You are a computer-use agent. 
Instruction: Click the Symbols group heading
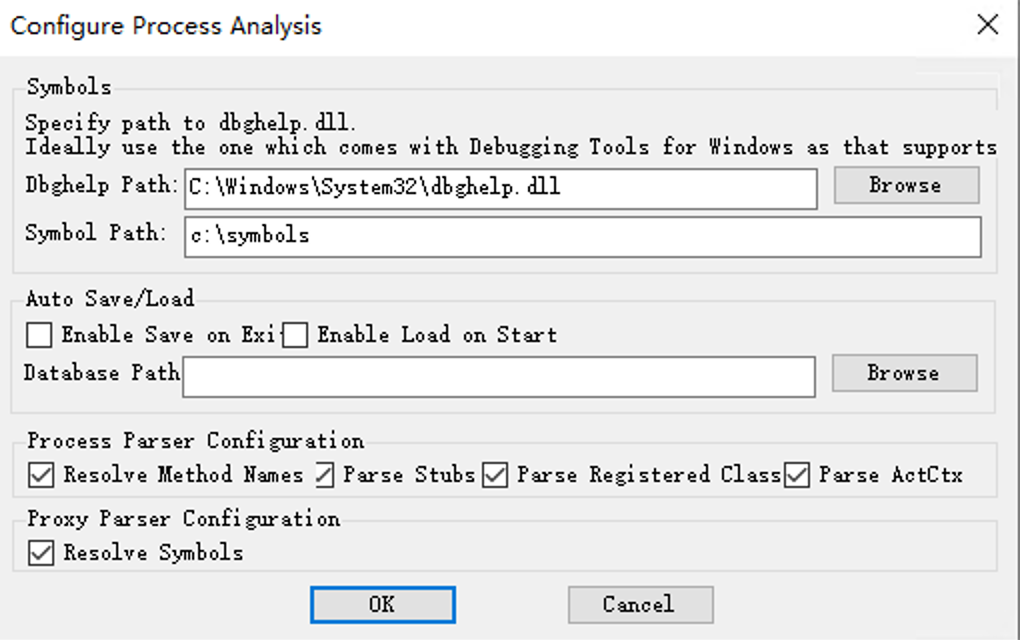69,87
